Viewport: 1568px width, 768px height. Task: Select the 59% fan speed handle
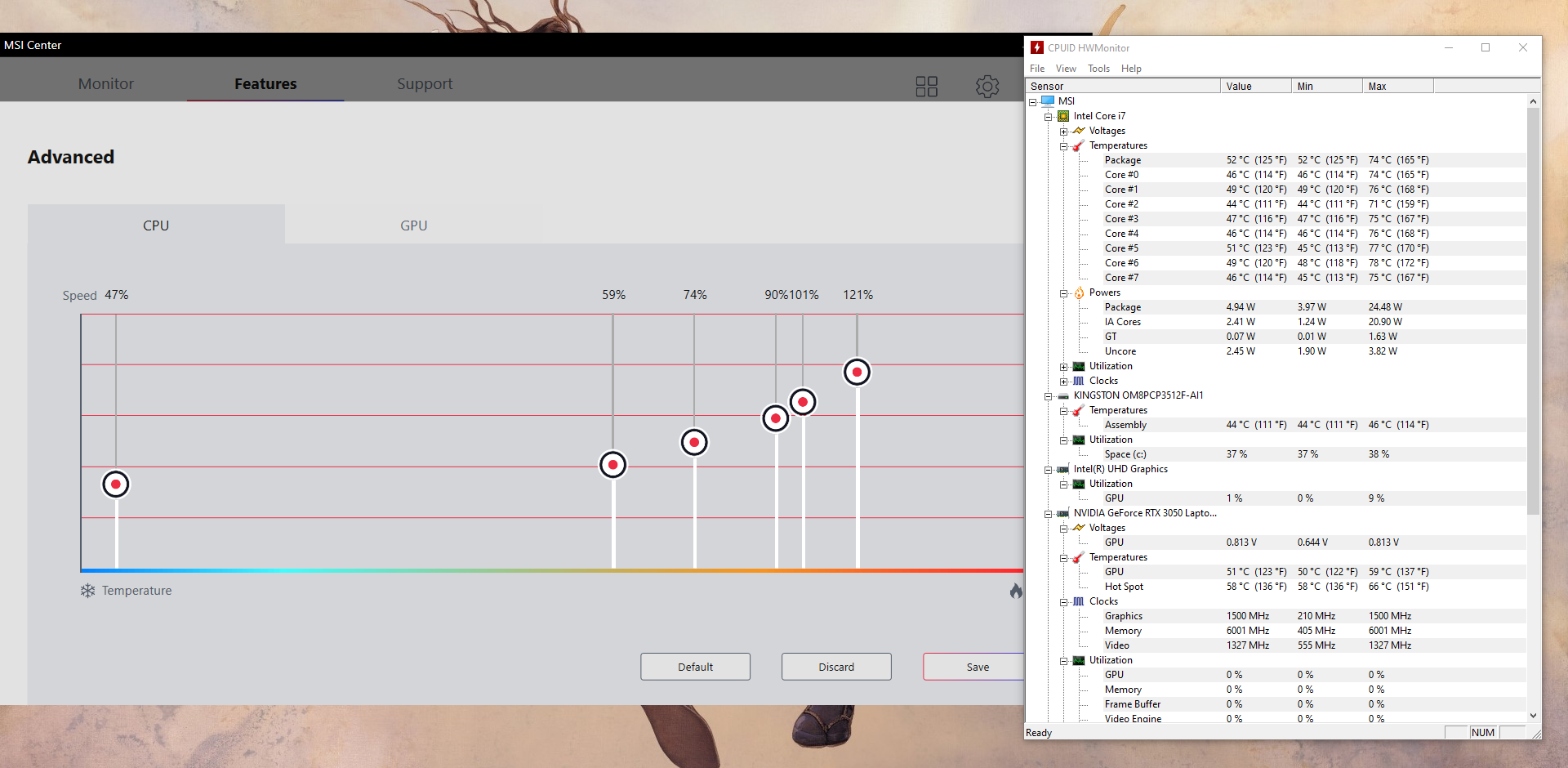coord(612,465)
